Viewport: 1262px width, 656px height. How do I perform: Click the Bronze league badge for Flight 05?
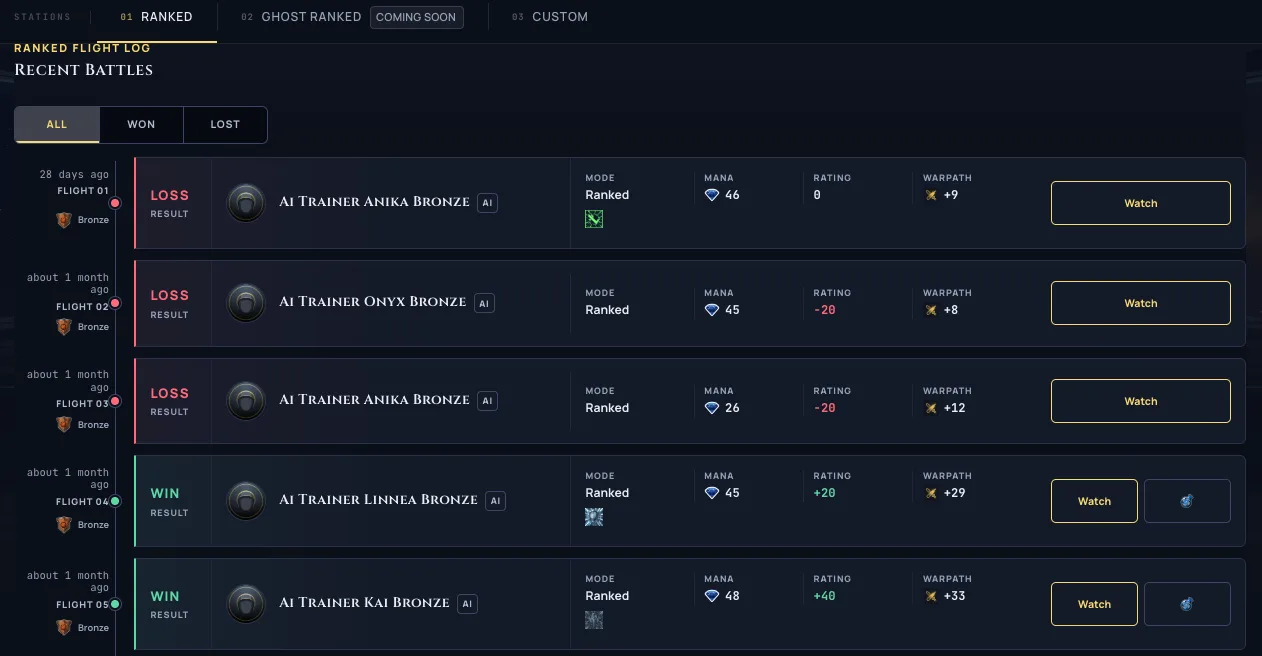[x=64, y=628]
